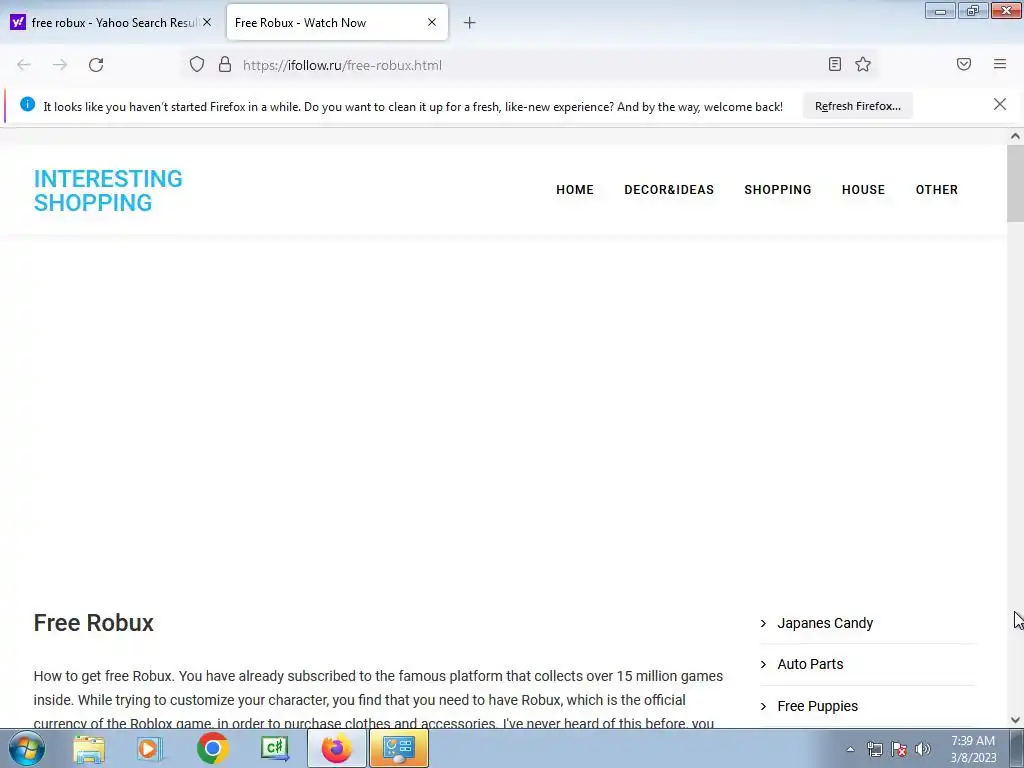Click the blue info icon in notification
The width and height of the screenshot is (1024, 768).
pos(27,104)
